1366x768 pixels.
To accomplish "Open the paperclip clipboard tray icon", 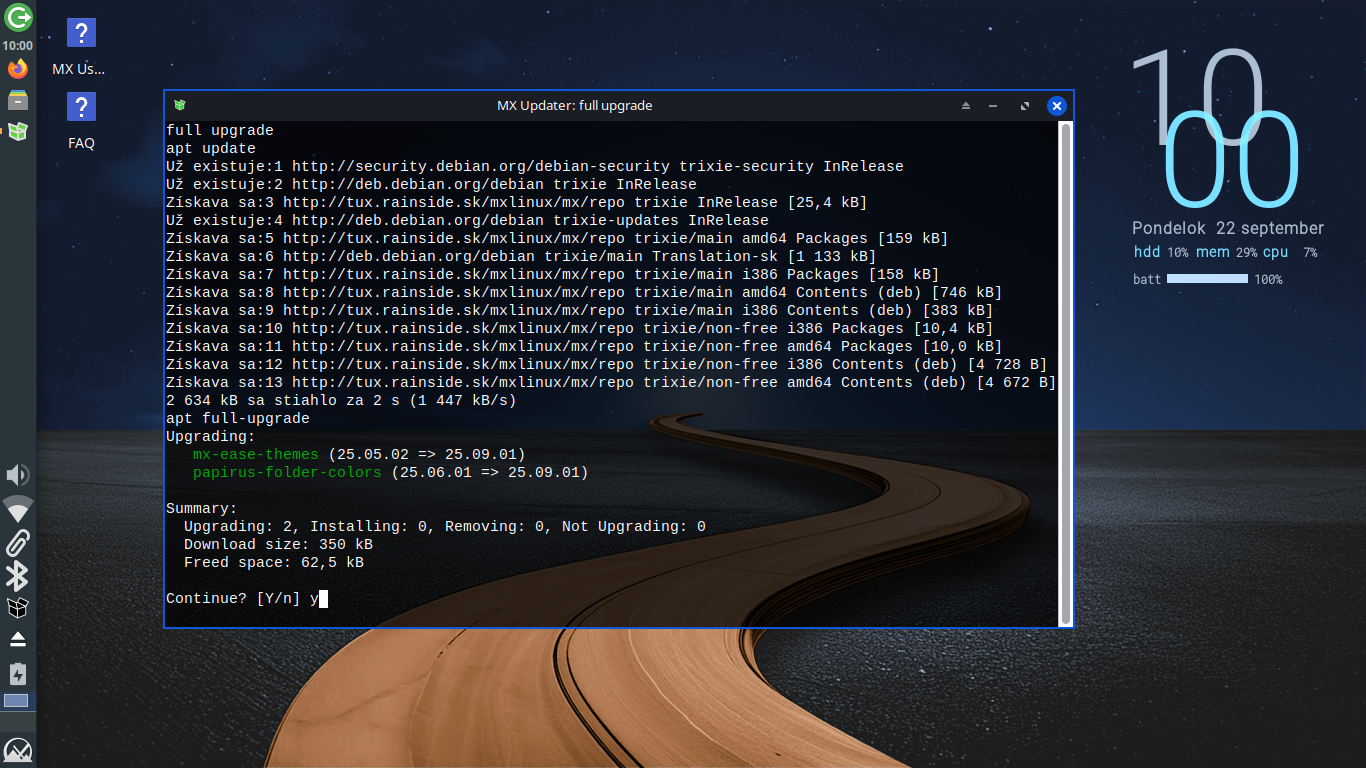I will pos(18,543).
